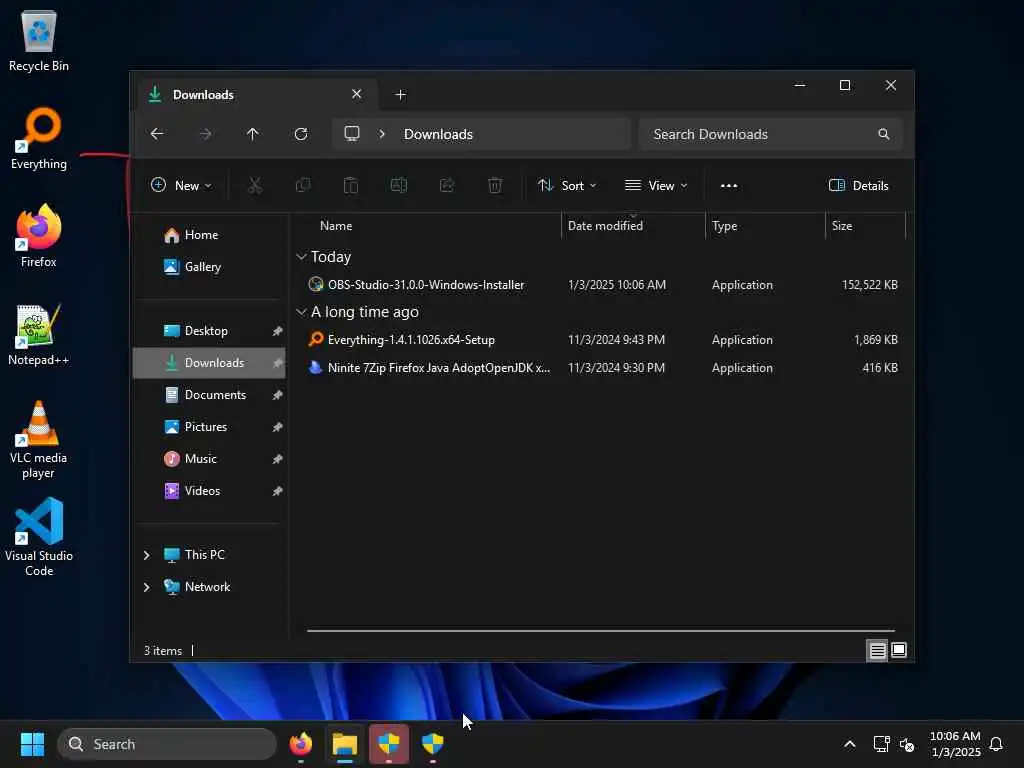Image resolution: width=1024 pixels, height=768 pixels.
Task: Click the search magnifier in Search Downloads
Action: tap(884, 134)
